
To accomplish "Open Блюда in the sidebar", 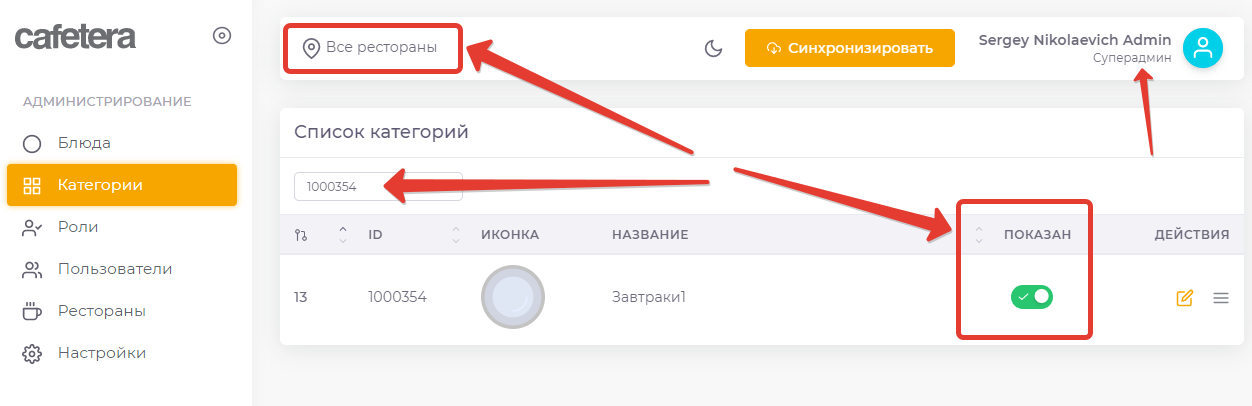I will coord(84,143).
